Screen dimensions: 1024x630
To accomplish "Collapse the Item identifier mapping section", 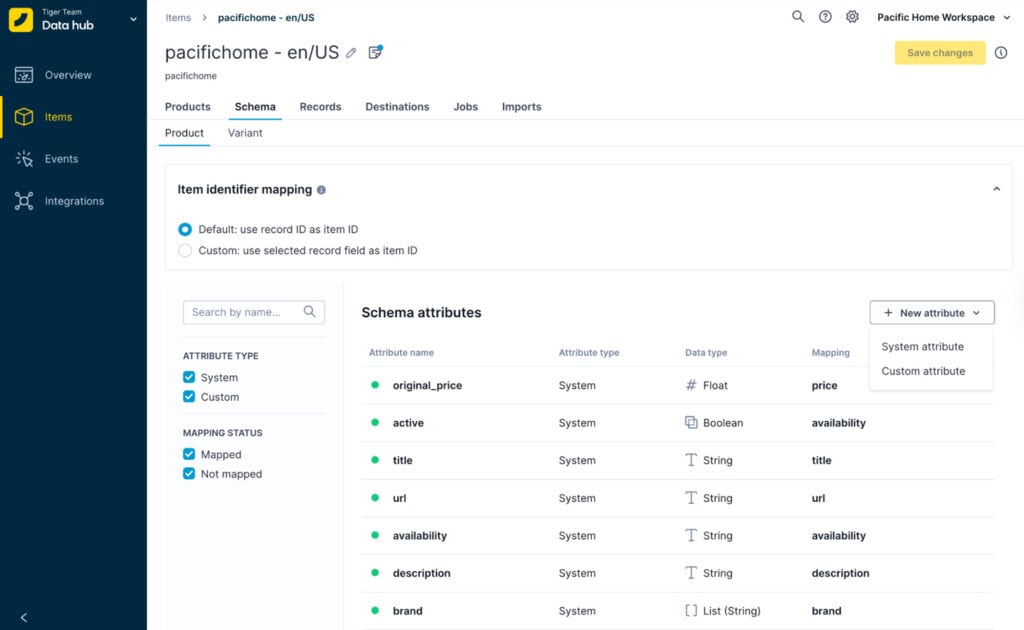I will 997,188.
